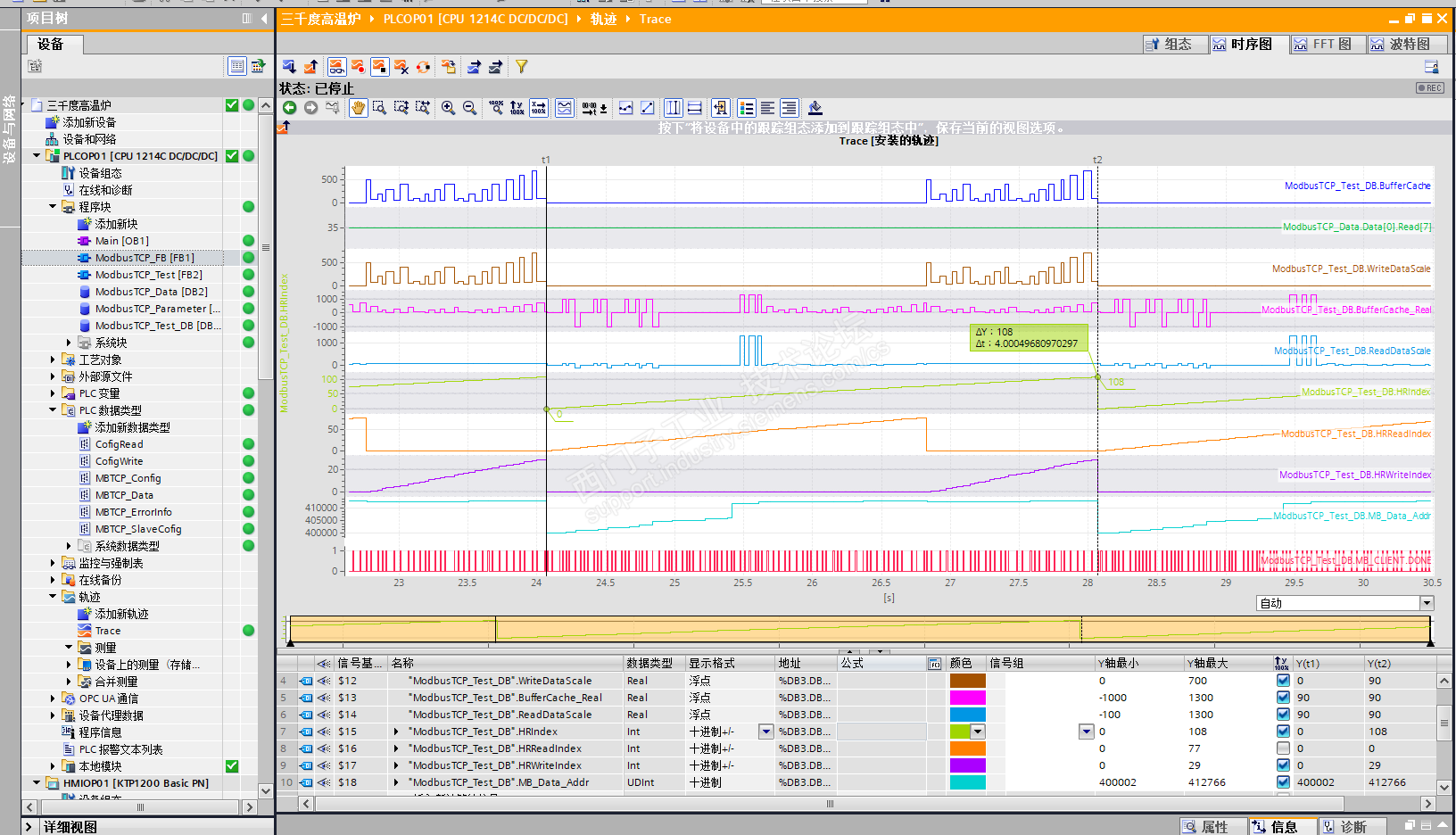Select the hand pan tool
The width and height of the screenshot is (1456, 835).
click(358, 108)
